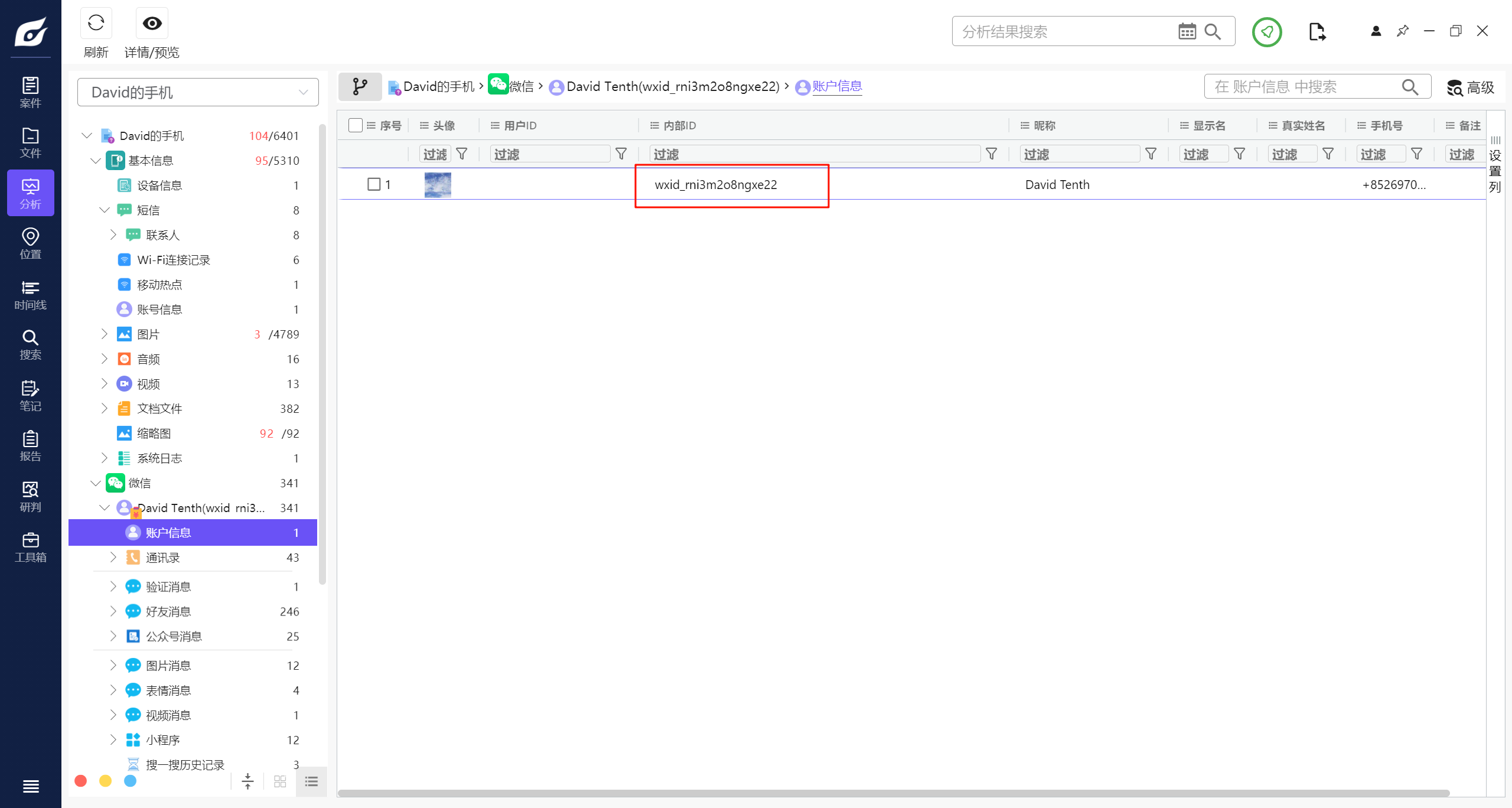Screen dimensions: 1512x808
Task: Check the row 1 checkbox
Action: tap(374, 184)
